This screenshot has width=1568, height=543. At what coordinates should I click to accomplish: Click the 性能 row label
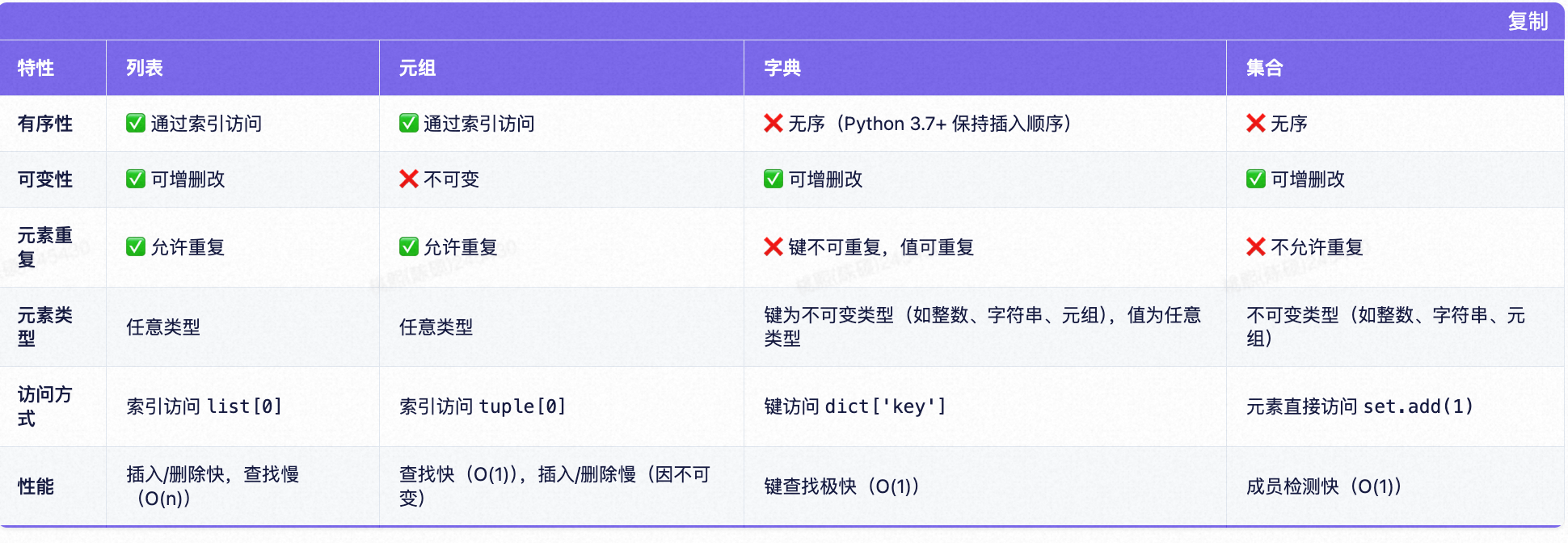36,486
